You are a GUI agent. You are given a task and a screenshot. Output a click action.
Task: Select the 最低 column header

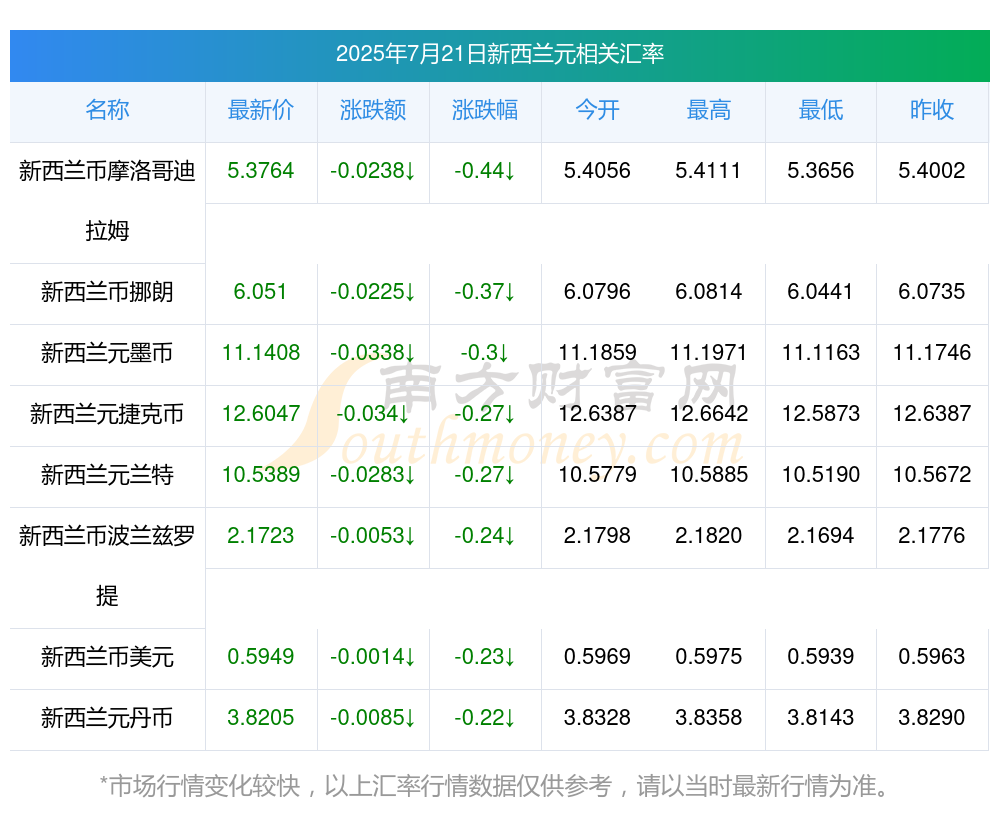(821, 110)
